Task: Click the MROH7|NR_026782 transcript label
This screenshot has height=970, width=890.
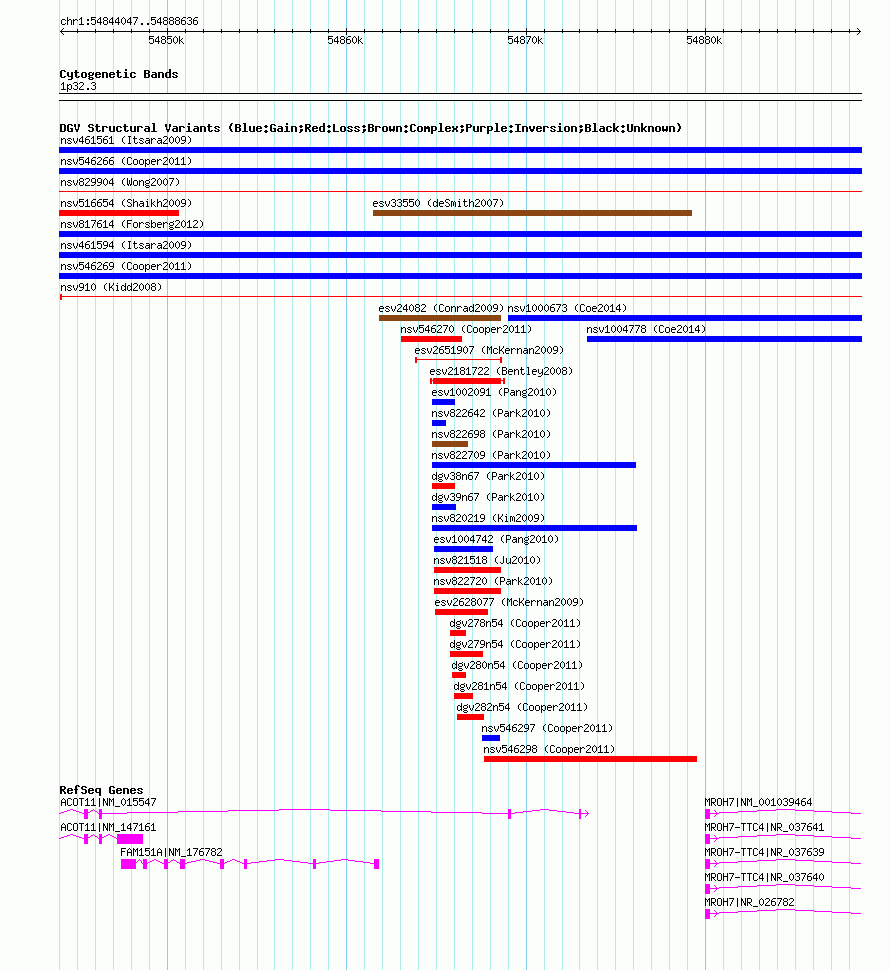Action: 750,903
